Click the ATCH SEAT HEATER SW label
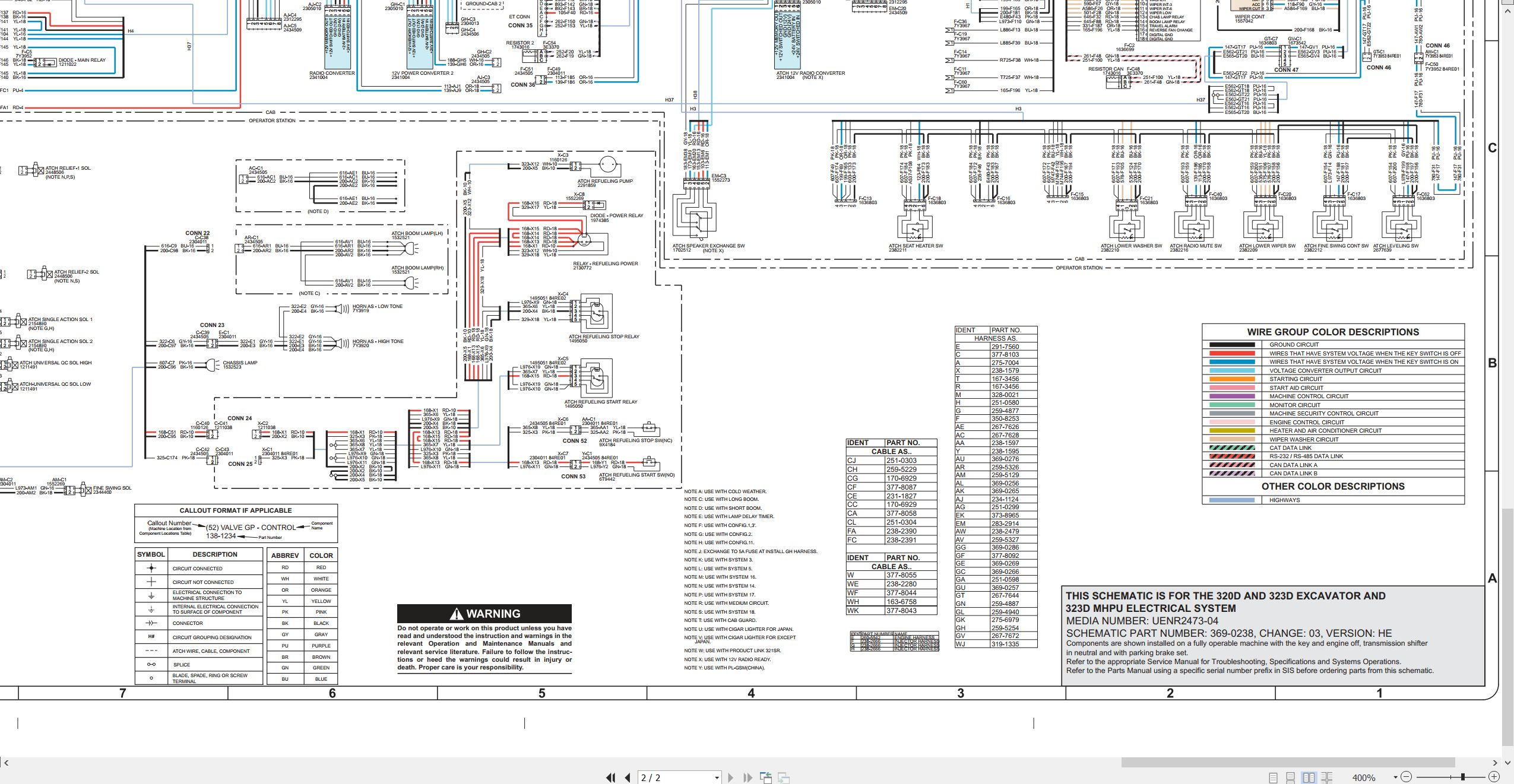This screenshot has height=784, width=1514. [916, 246]
